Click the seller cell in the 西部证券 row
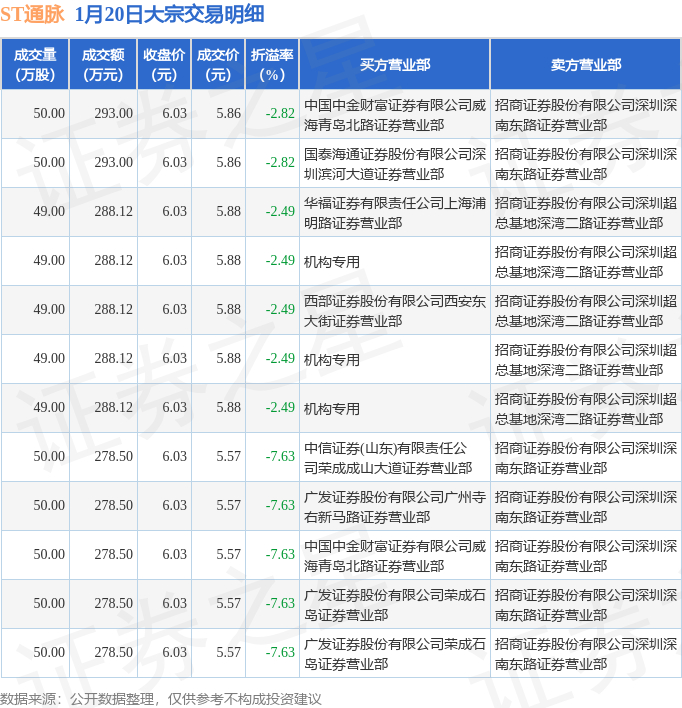Viewport: 682px width, 708px height. click(x=586, y=311)
